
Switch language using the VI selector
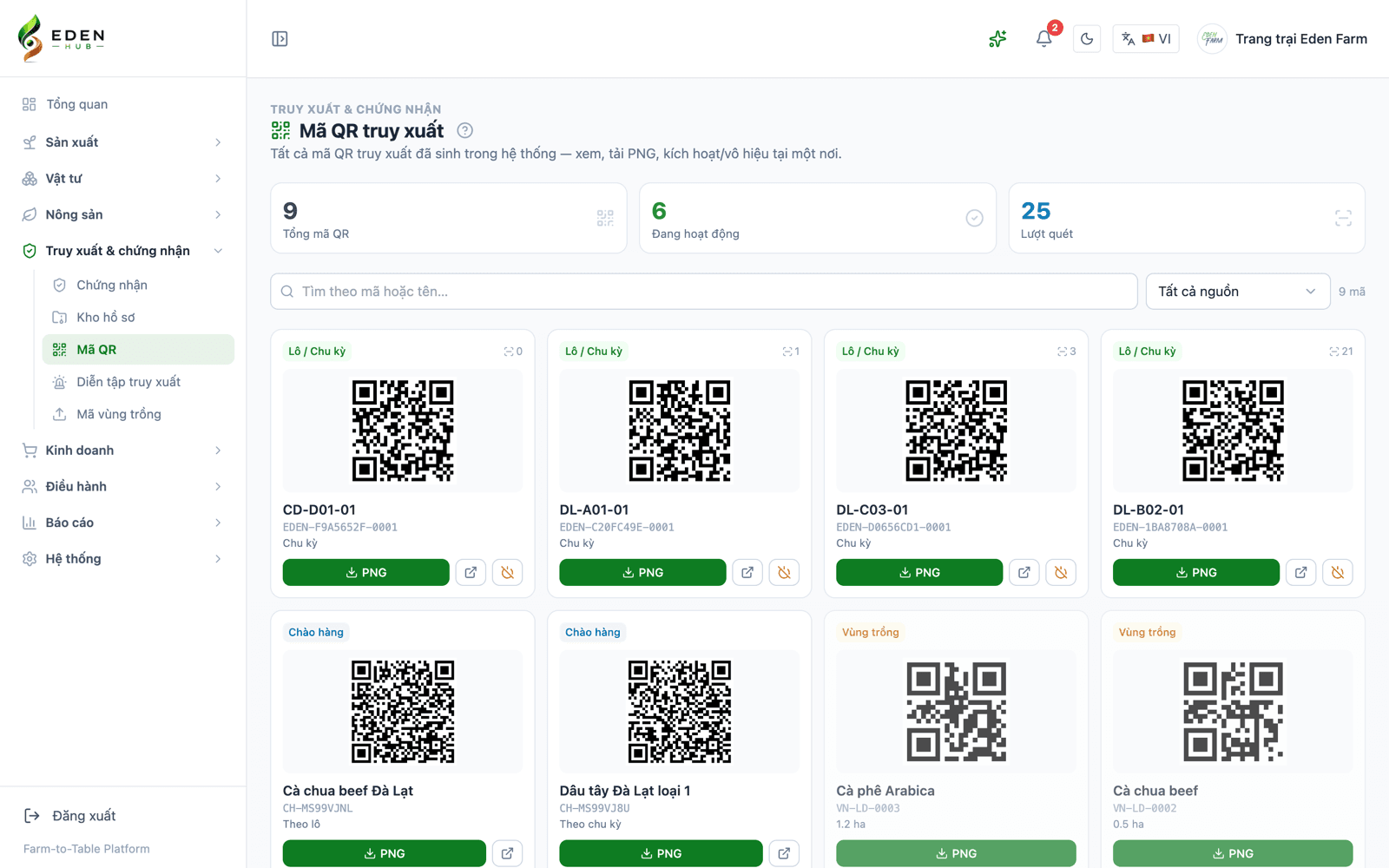point(1146,39)
